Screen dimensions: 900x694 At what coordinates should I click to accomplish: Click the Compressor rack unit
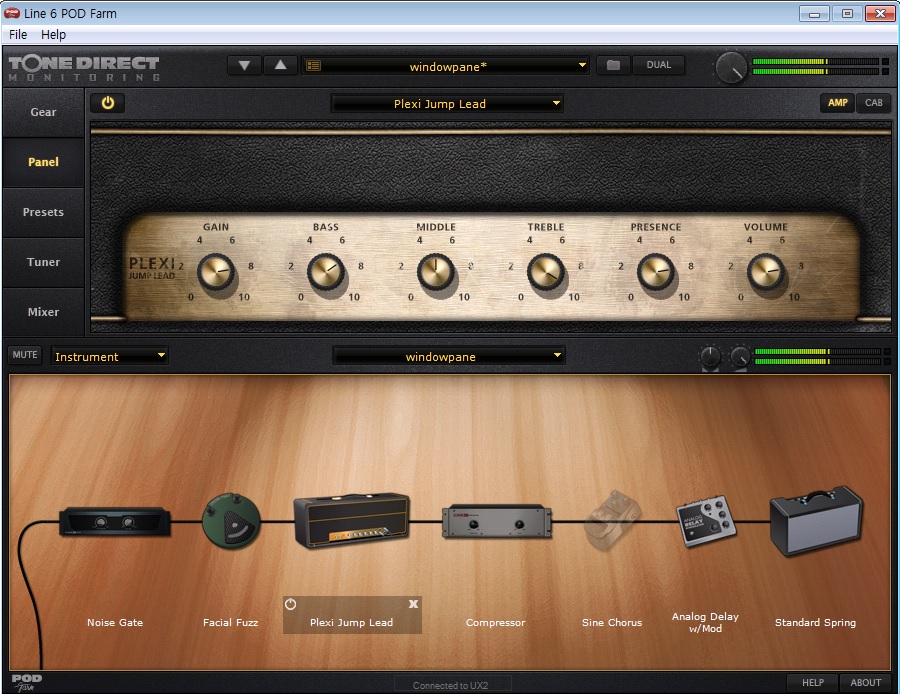click(495, 521)
